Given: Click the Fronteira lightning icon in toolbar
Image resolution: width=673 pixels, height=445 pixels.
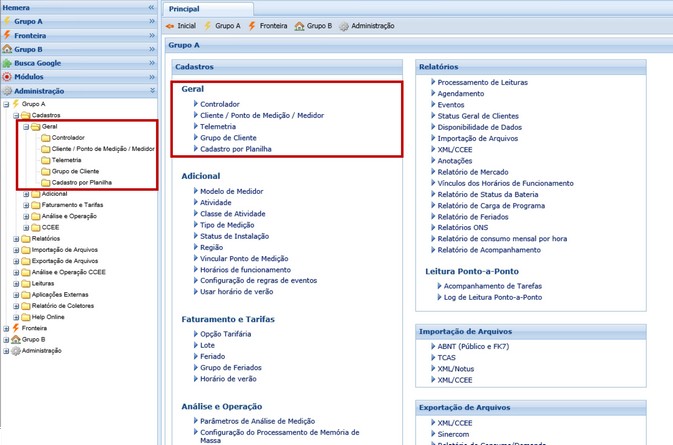Looking at the screenshot, I should coord(252,26).
